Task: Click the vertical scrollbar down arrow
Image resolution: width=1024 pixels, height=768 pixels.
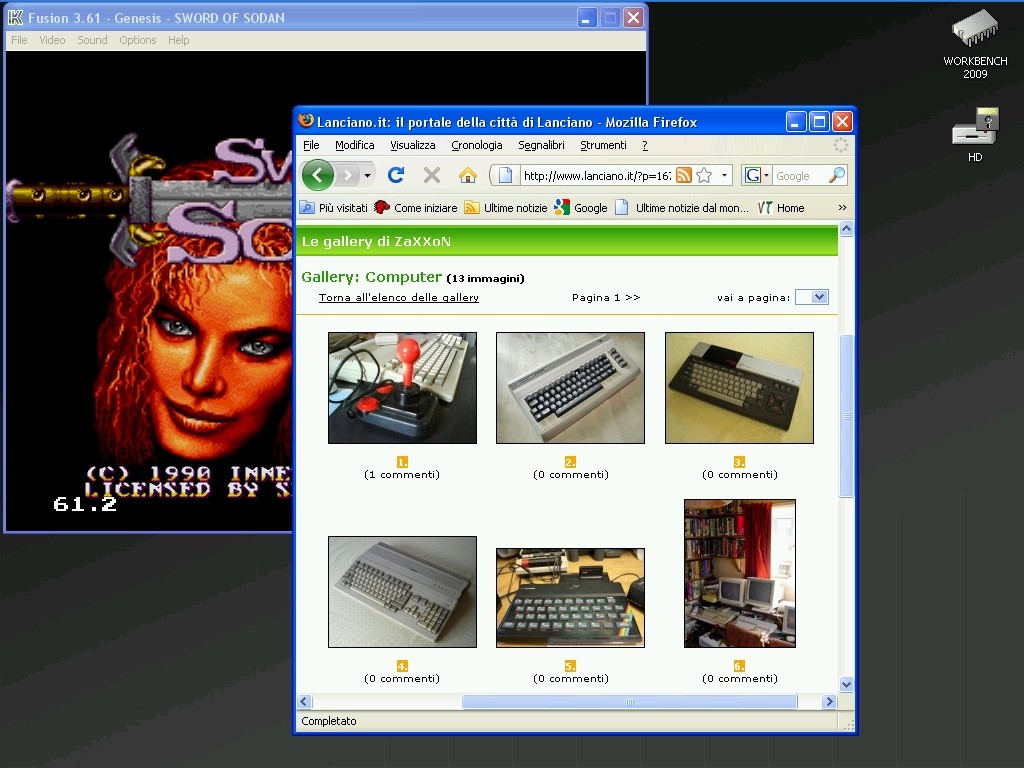Action: [x=846, y=684]
